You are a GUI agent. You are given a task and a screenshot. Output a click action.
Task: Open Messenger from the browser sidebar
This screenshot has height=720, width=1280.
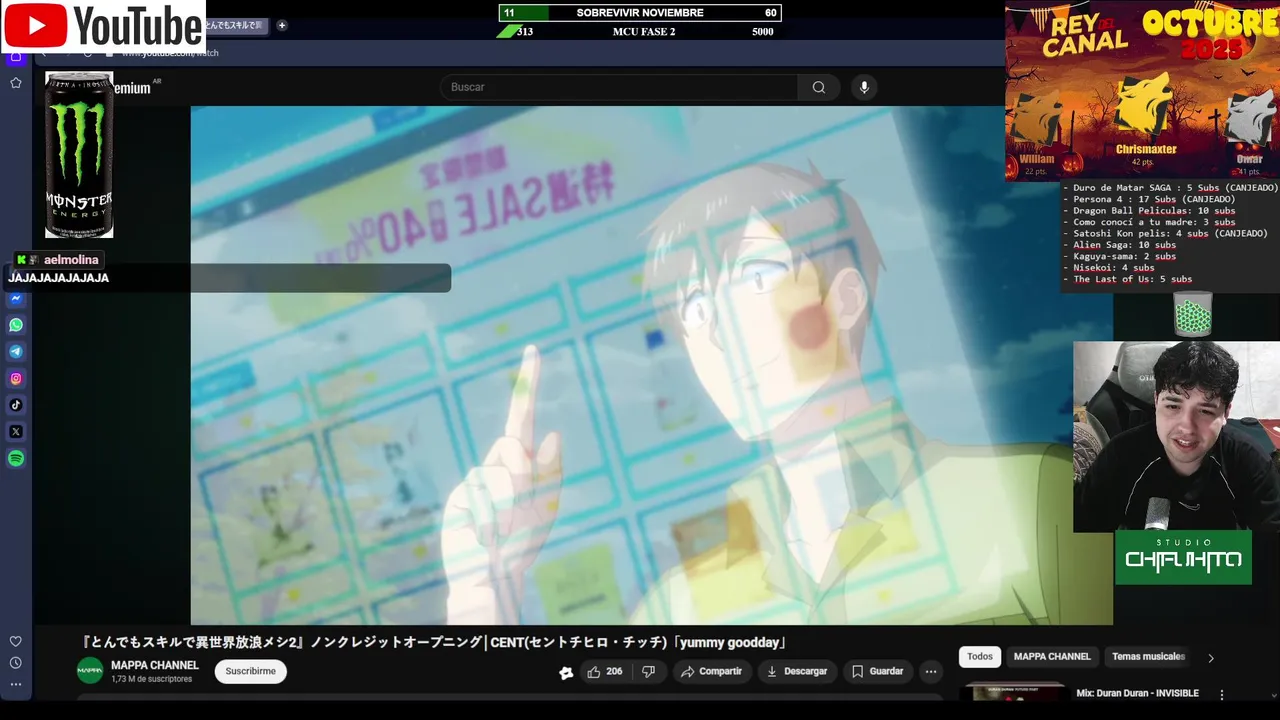16,298
